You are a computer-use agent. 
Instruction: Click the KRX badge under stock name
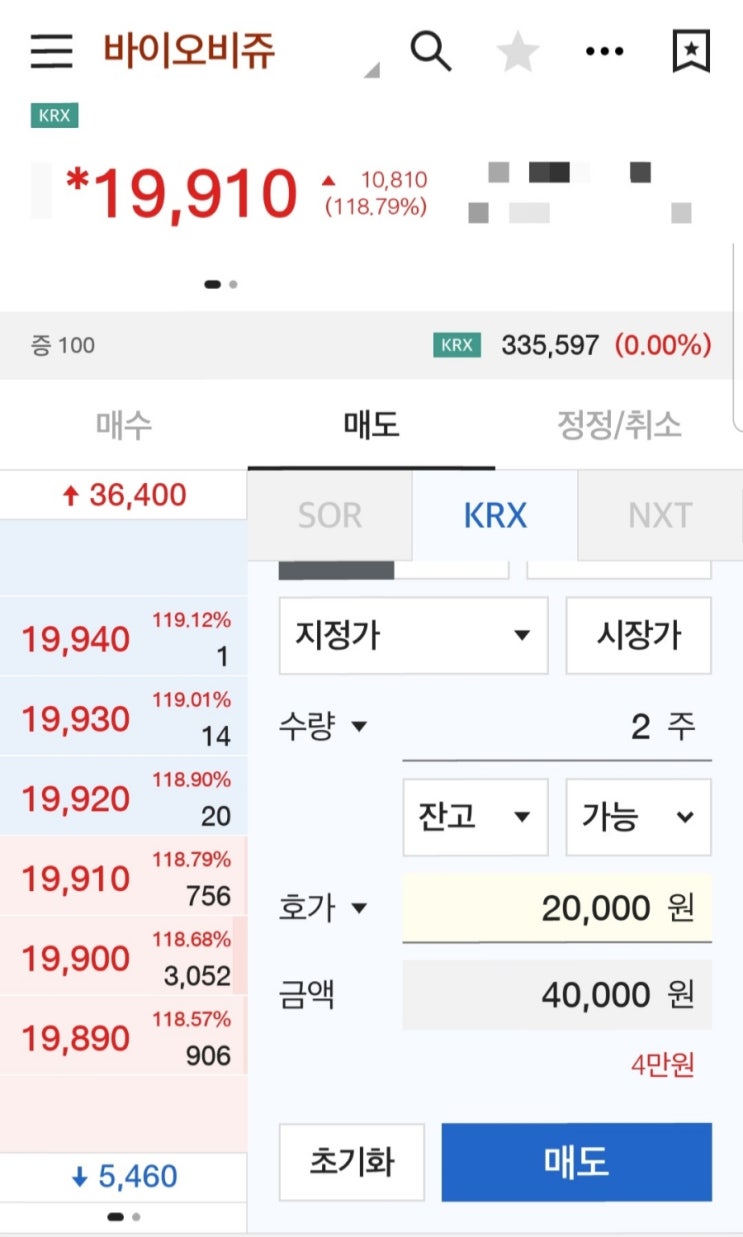pyautogui.click(x=54, y=115)
